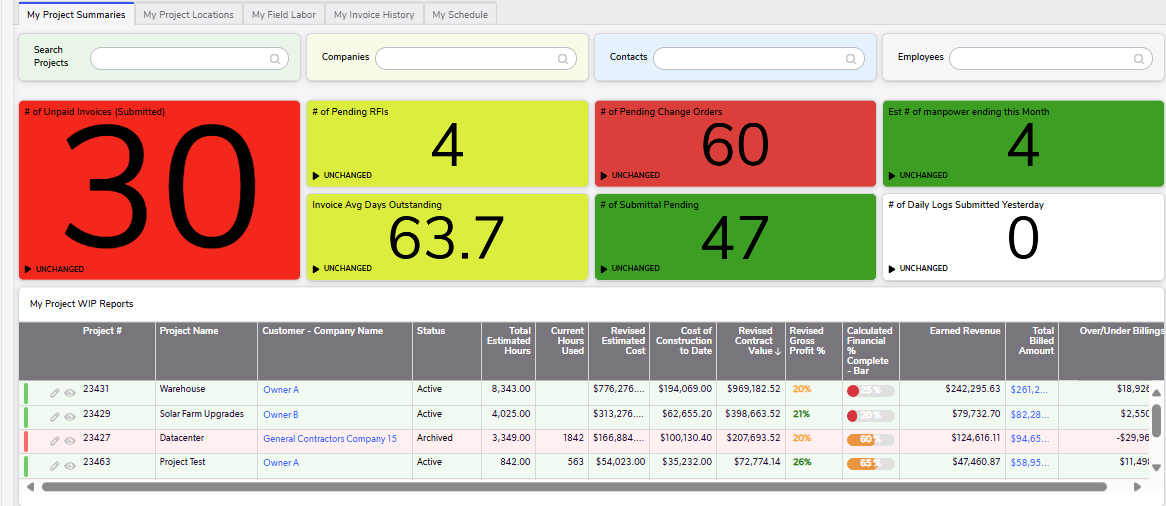Click trend arrow on Submittal Pending tile

point(604,269)
